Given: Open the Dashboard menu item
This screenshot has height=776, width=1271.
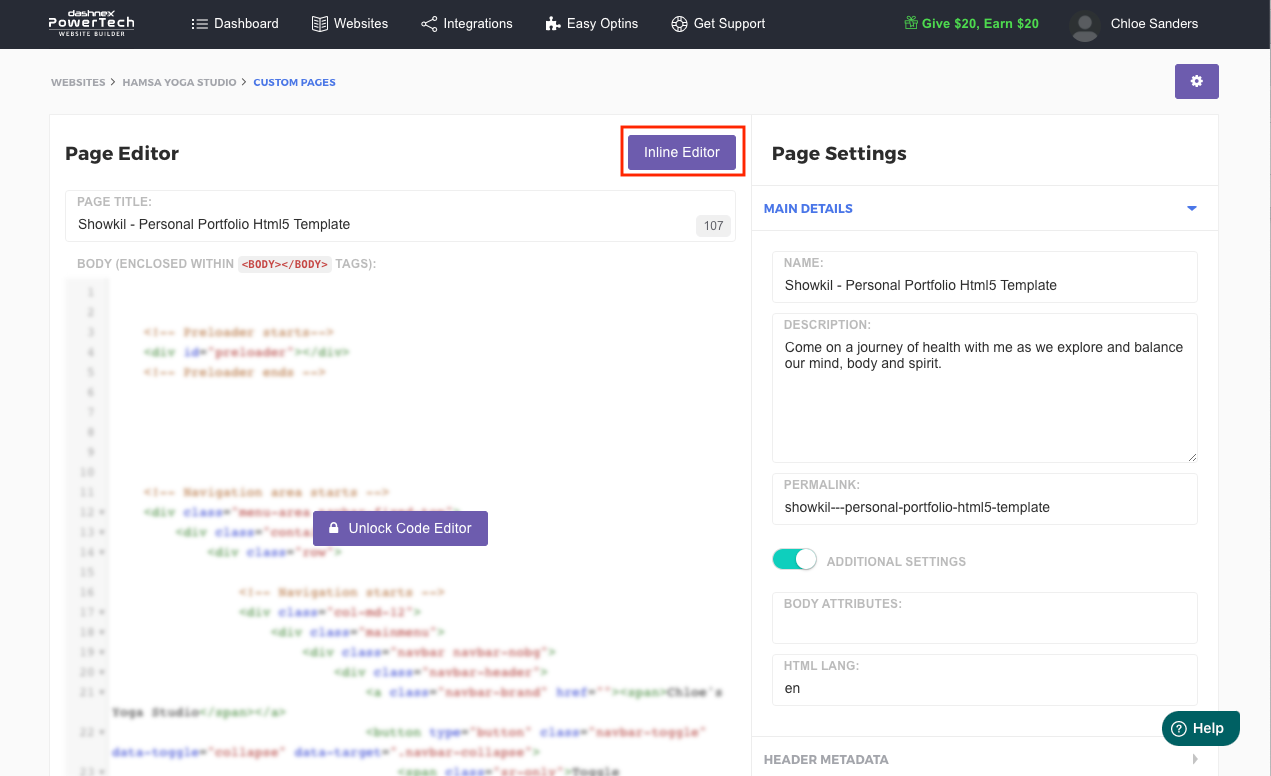Looking at the screenshot, I should pyautogui.click(x=235, y=23).
